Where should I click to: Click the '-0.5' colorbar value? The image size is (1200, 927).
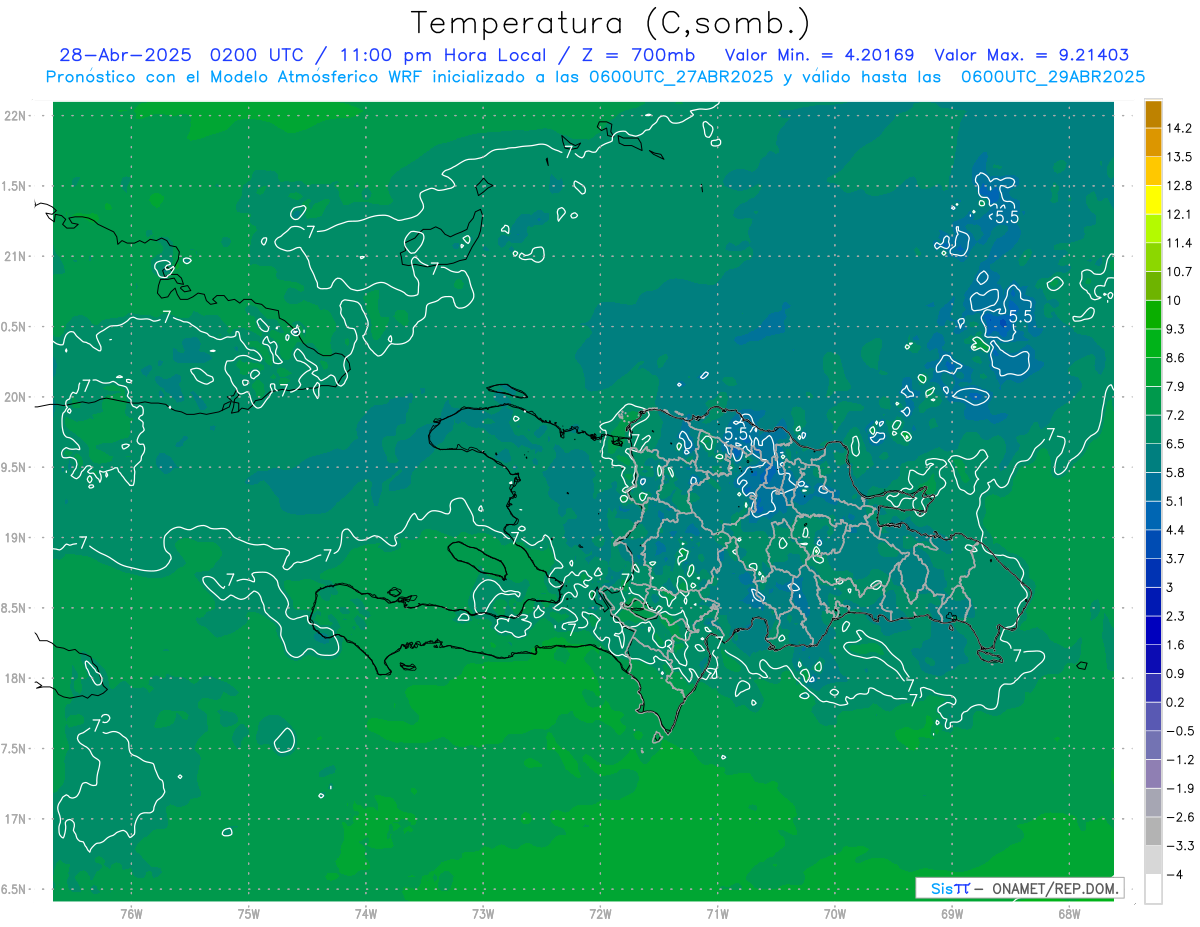pos(1180,731)
